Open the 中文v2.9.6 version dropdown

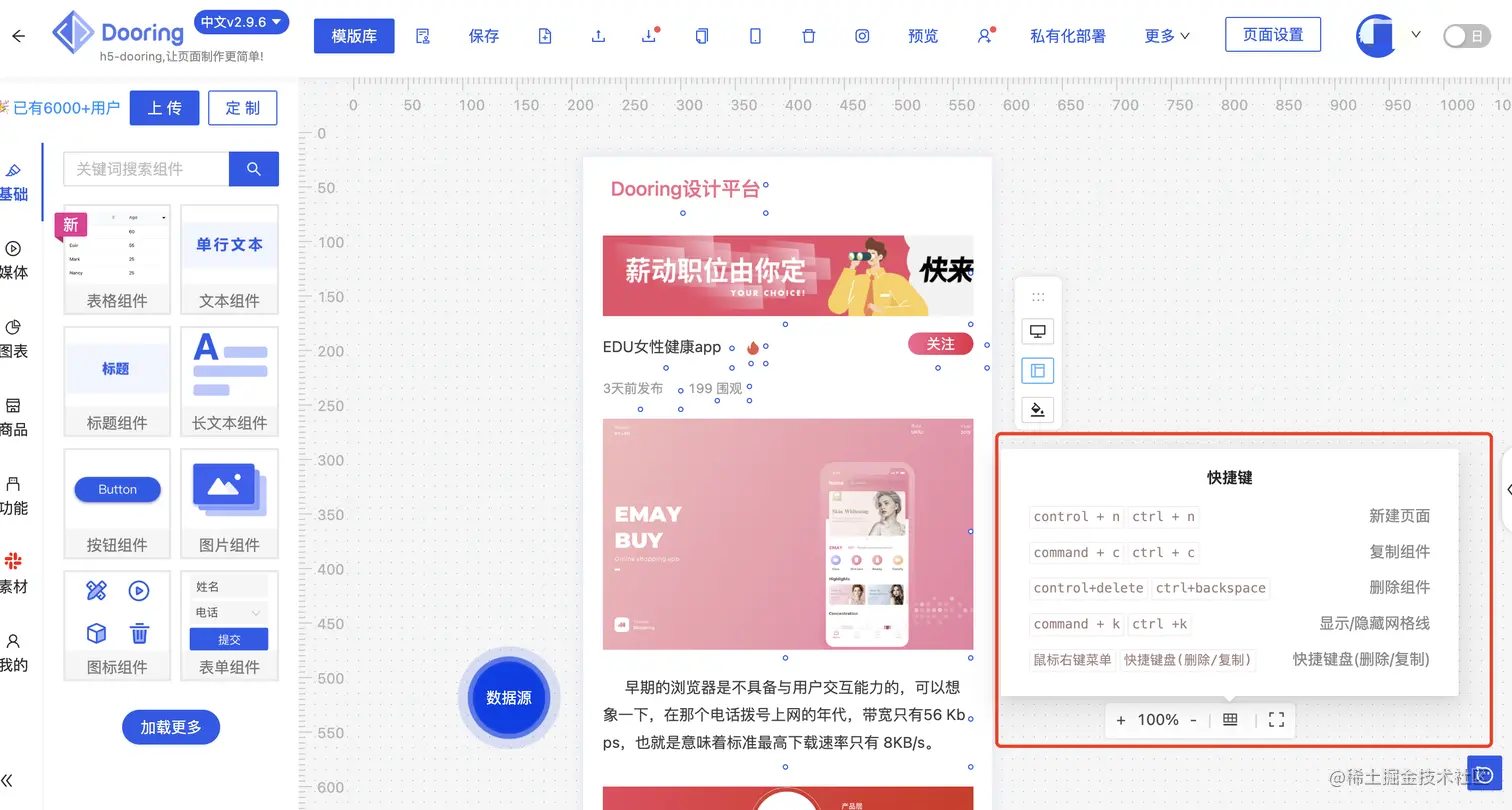[242, 22]
